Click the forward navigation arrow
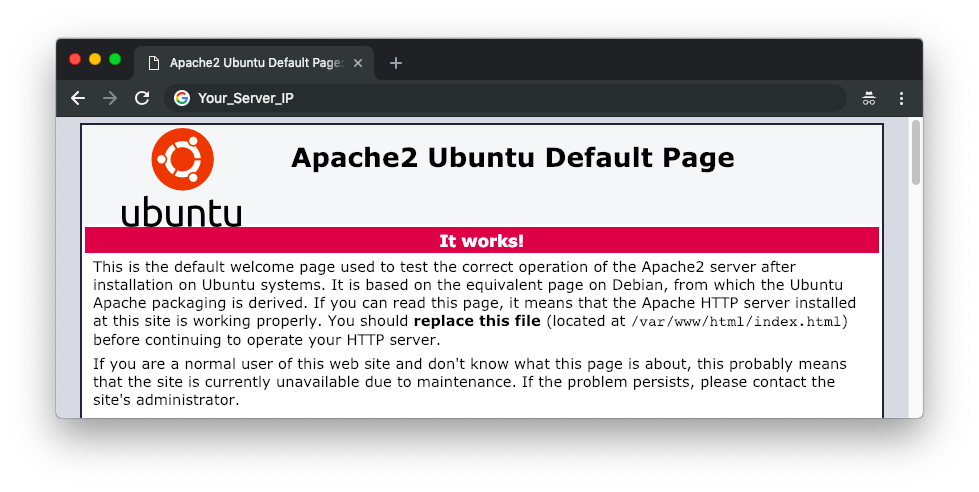979x492 pixels. click(x=110, y=98)
